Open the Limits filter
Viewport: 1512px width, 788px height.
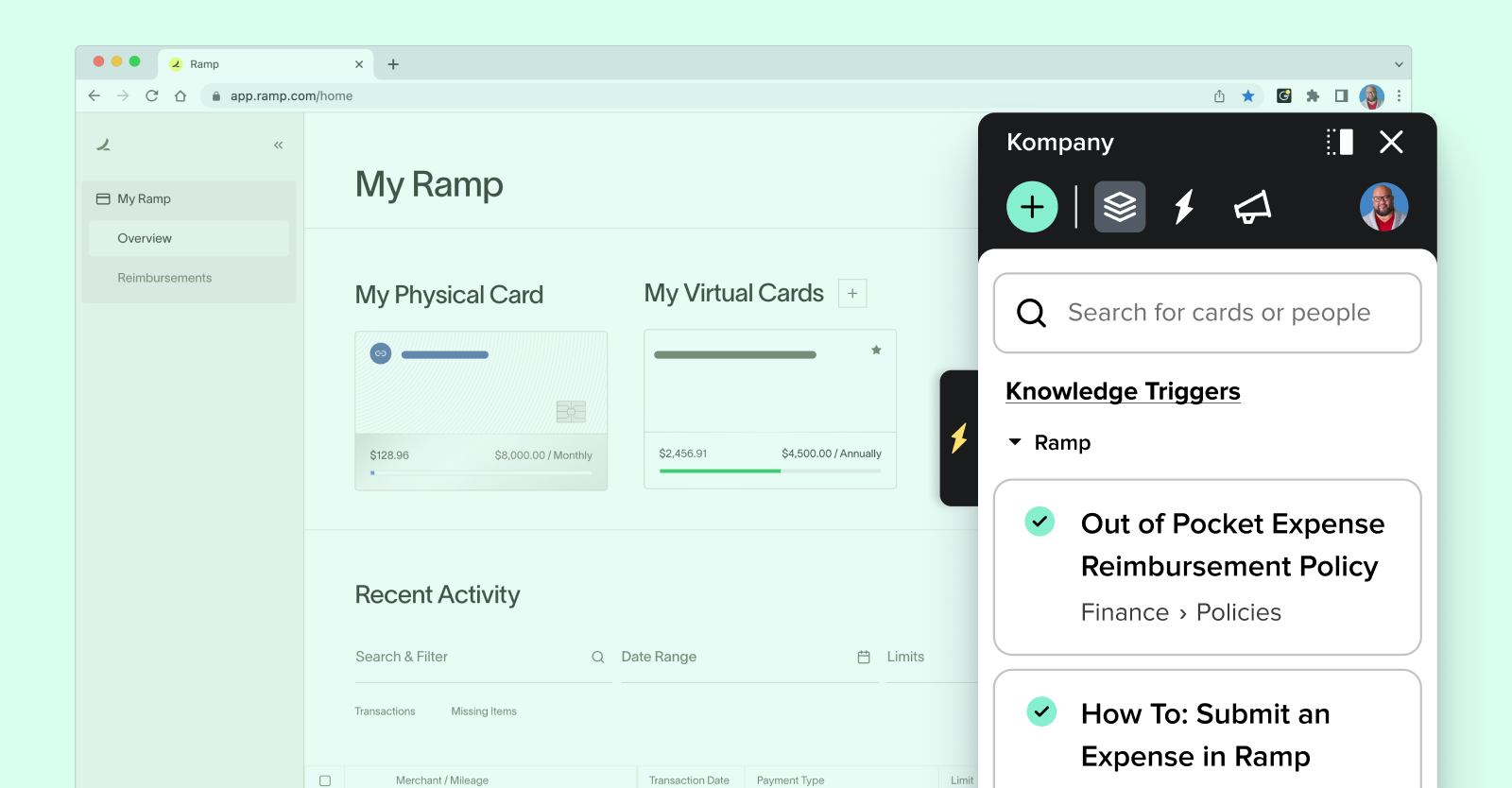click(x=932, y=657)
